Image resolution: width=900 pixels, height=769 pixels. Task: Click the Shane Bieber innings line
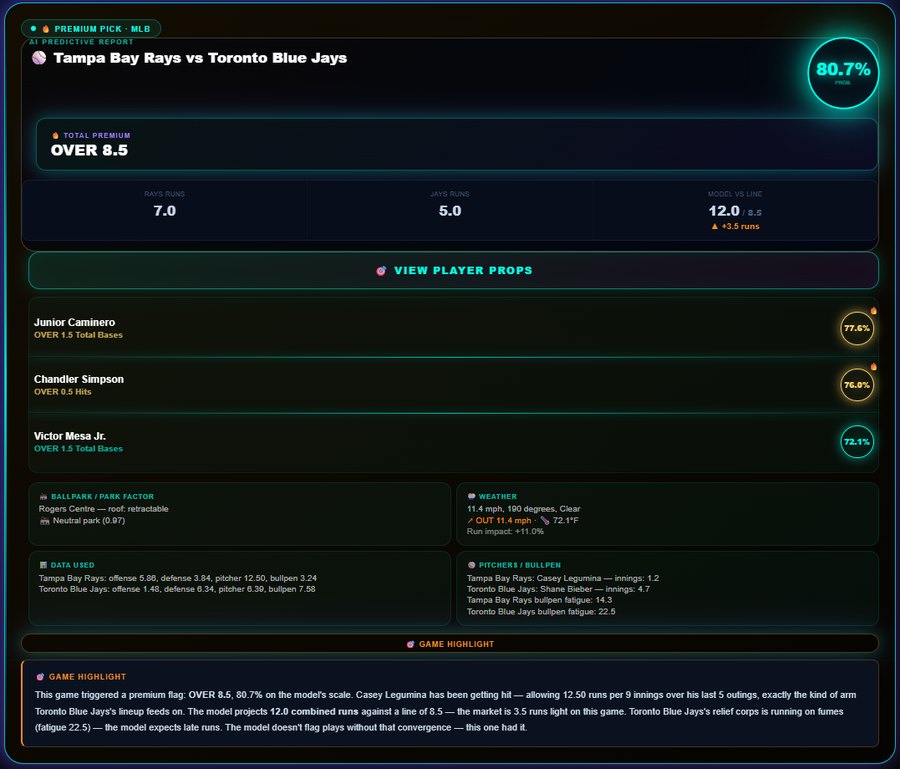coord(558,589)
